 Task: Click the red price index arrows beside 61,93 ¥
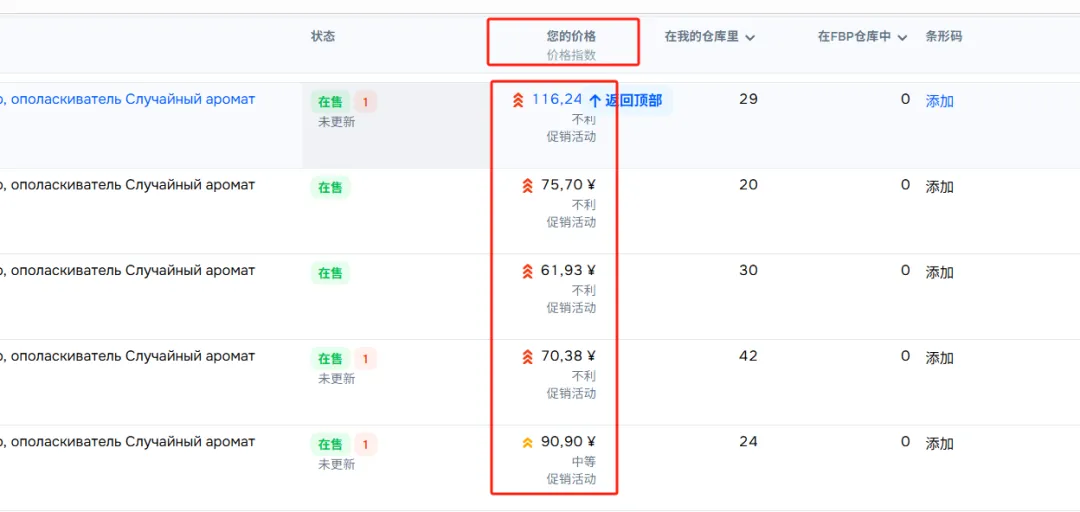pyautogui.click(x=527, y=271)
